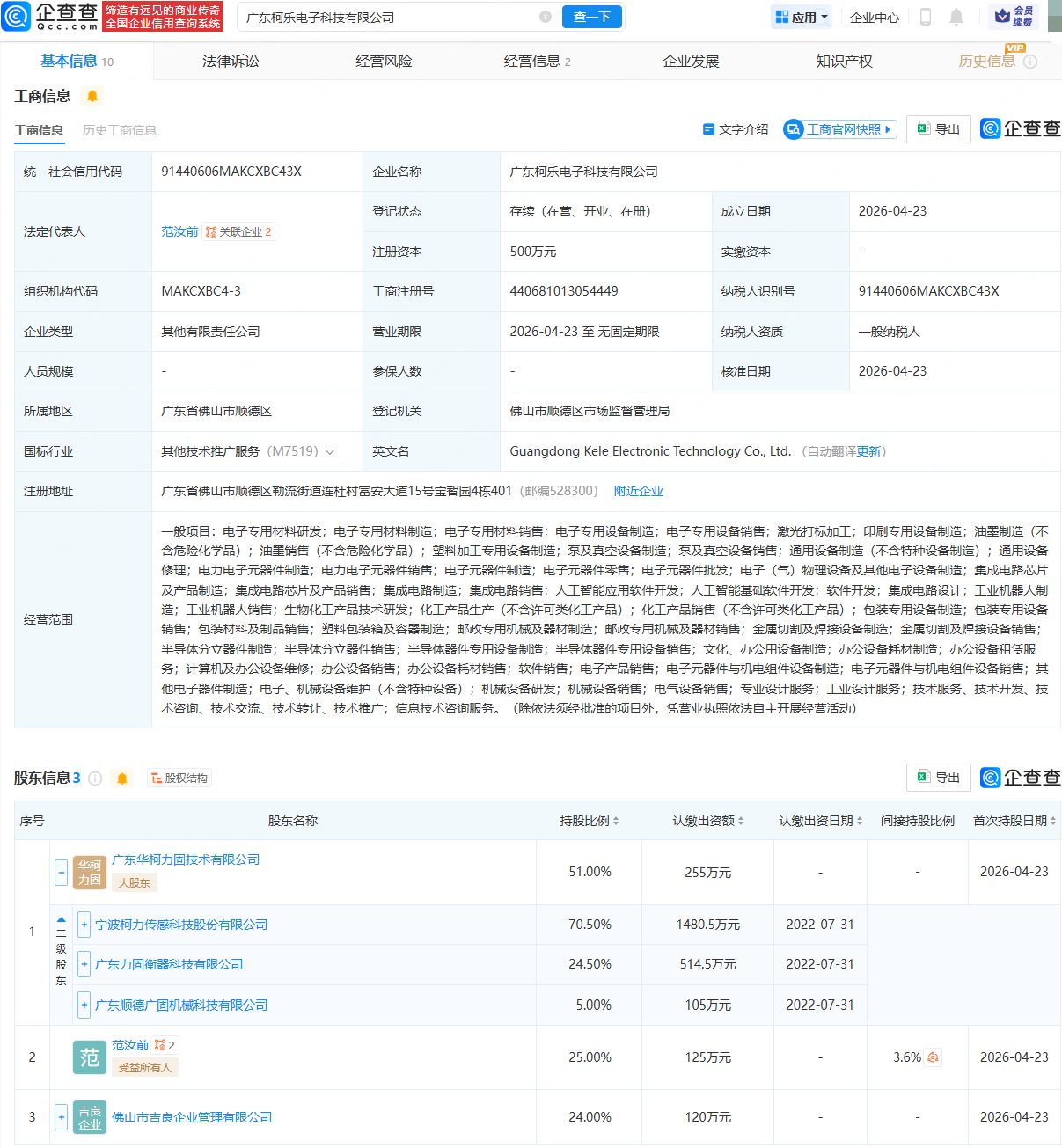The width and height of the screenshot is (1062, 1148).
Task: Open 历史信息 VIP tab
Action: (x=987, y=62)
